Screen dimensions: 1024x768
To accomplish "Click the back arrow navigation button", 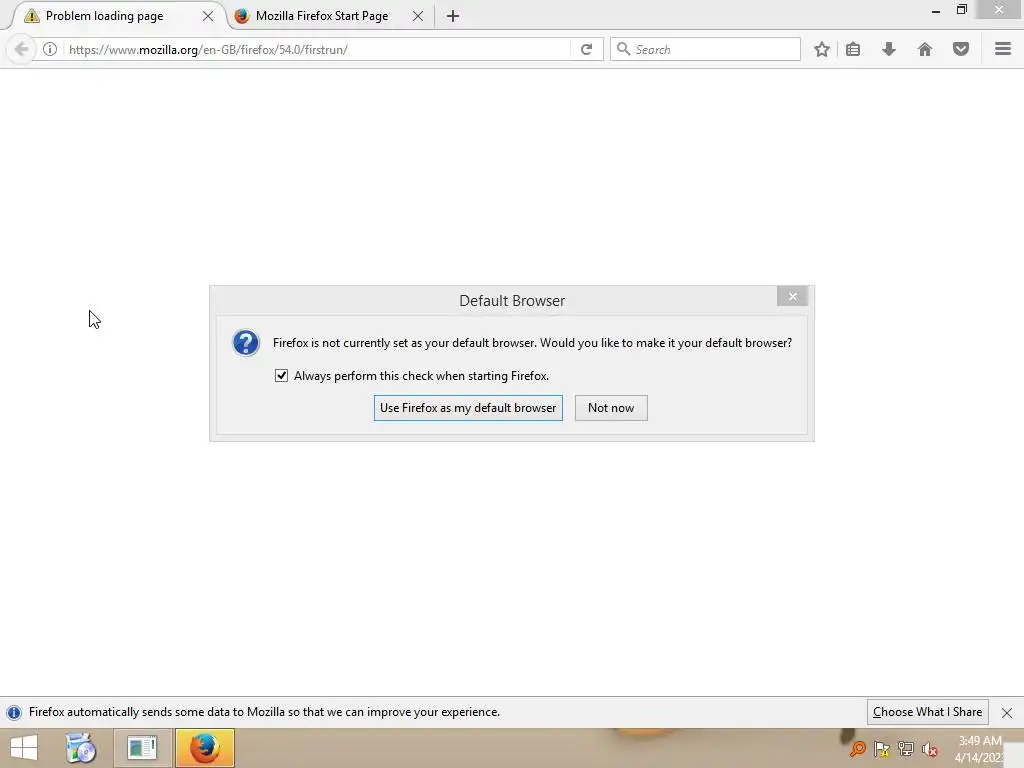I will 21,49.
